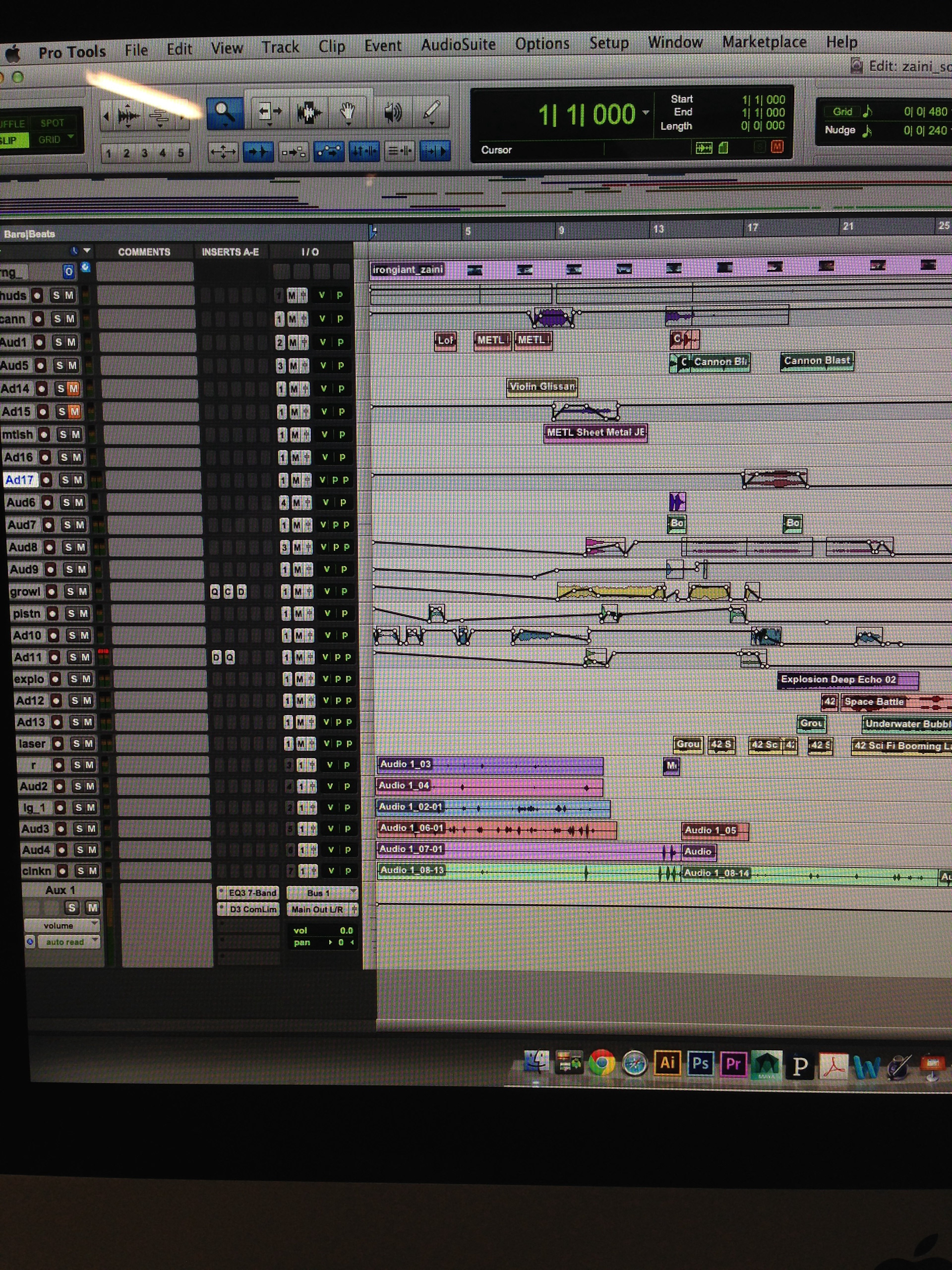
Task: Record-enable the huds track
Action: click(x=37, y=295)
